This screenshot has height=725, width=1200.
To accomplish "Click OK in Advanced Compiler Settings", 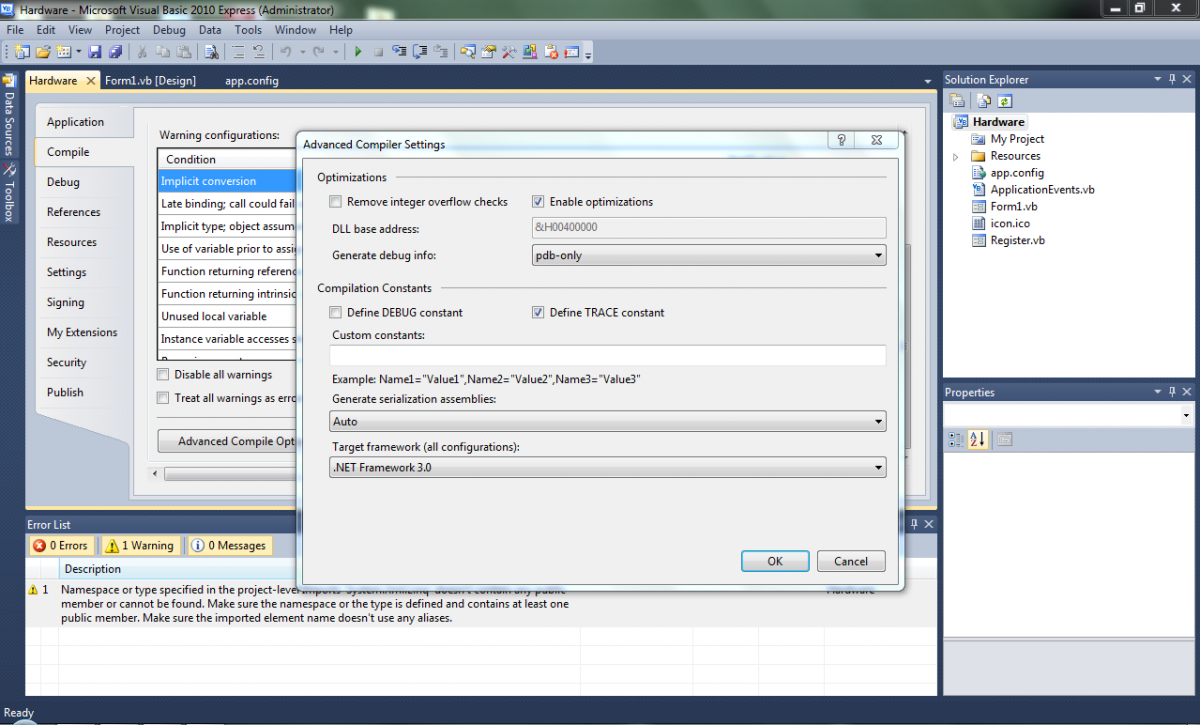I will click(775, 561).
